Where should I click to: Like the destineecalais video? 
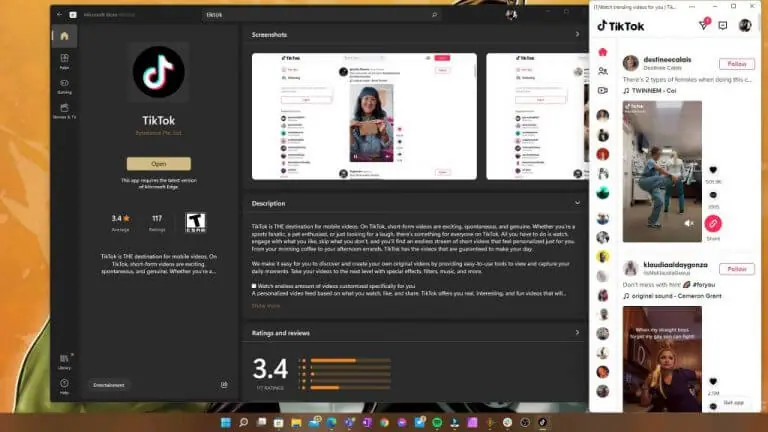(713, 170)
